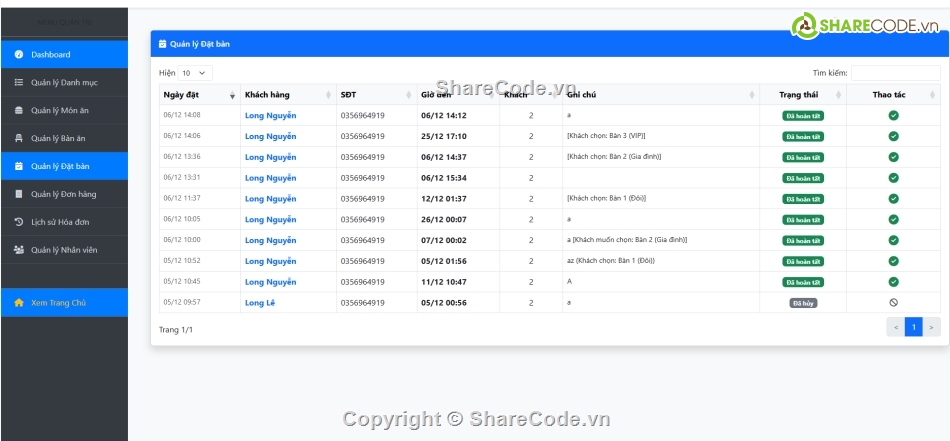Screen dimensions: 950x441
Task: Click the Đã hủy status badge
Action: pyautogui.click(x=803, y=303)
